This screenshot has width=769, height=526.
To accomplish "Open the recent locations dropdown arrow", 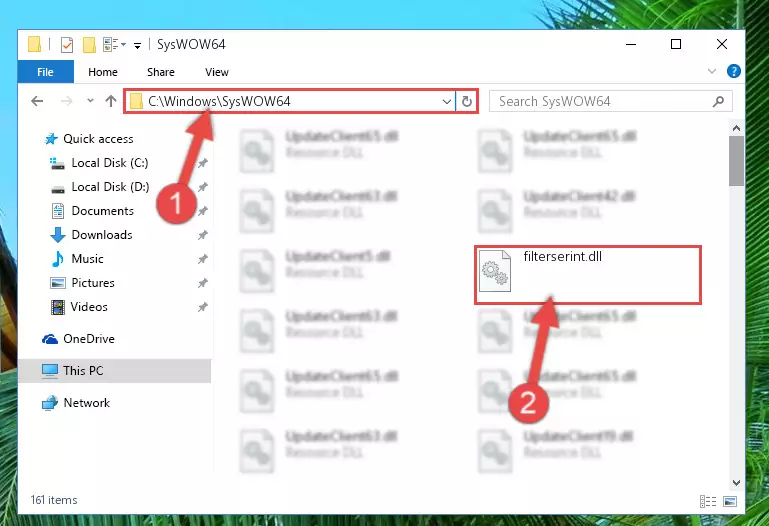I will click(x=90, y=101).
